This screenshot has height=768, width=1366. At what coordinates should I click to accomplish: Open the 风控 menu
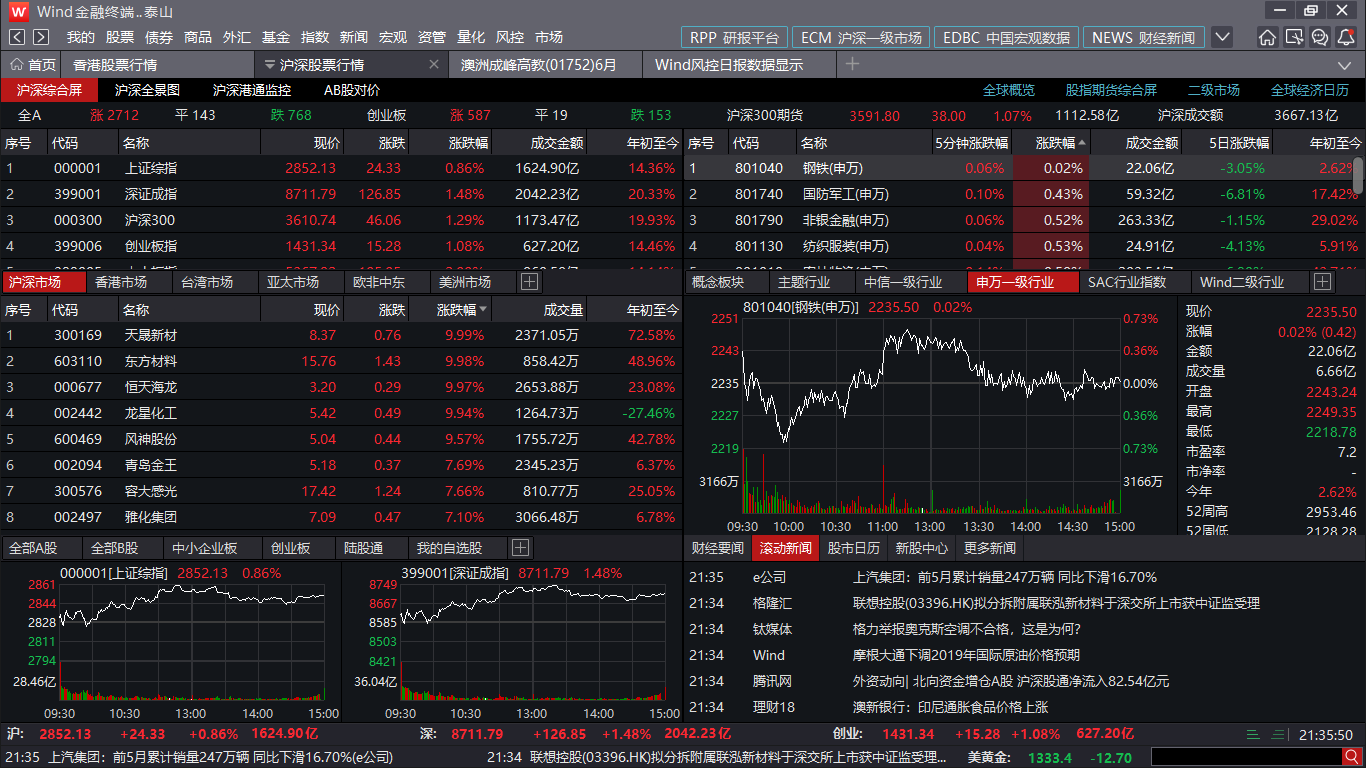point(510,37)
